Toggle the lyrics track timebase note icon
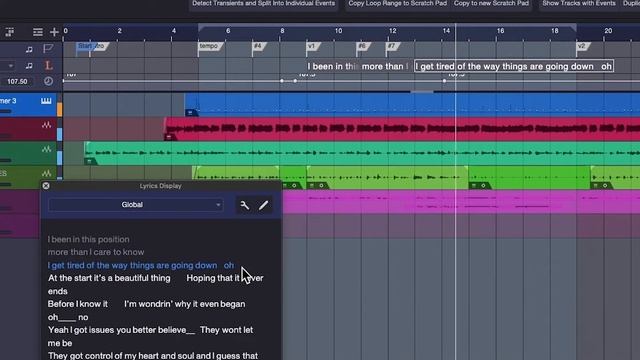Image resolution: width=640 pixels, height=360 pixels. [x=29, y=65]
